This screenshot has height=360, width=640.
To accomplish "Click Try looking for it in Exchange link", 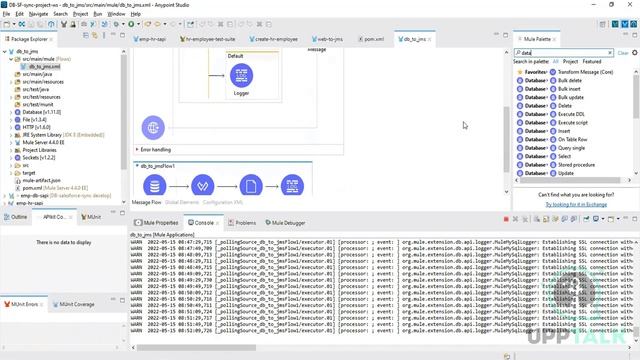I will [x=576, y=204].
